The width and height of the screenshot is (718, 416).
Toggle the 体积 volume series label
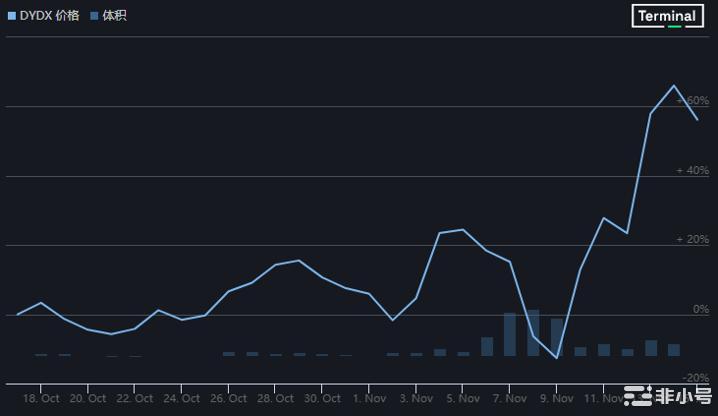click(114, 16)
